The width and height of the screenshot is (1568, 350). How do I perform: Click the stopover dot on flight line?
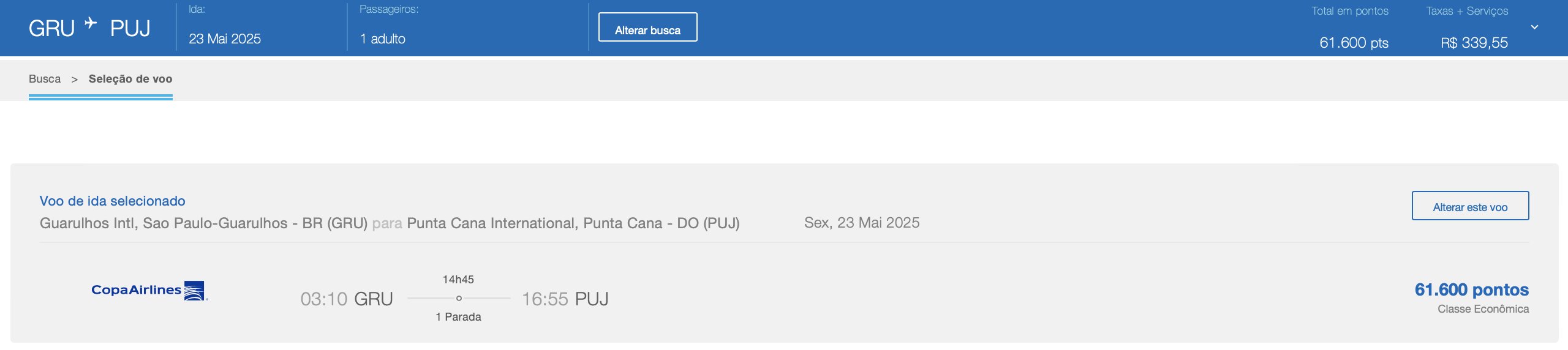(459, 299)
